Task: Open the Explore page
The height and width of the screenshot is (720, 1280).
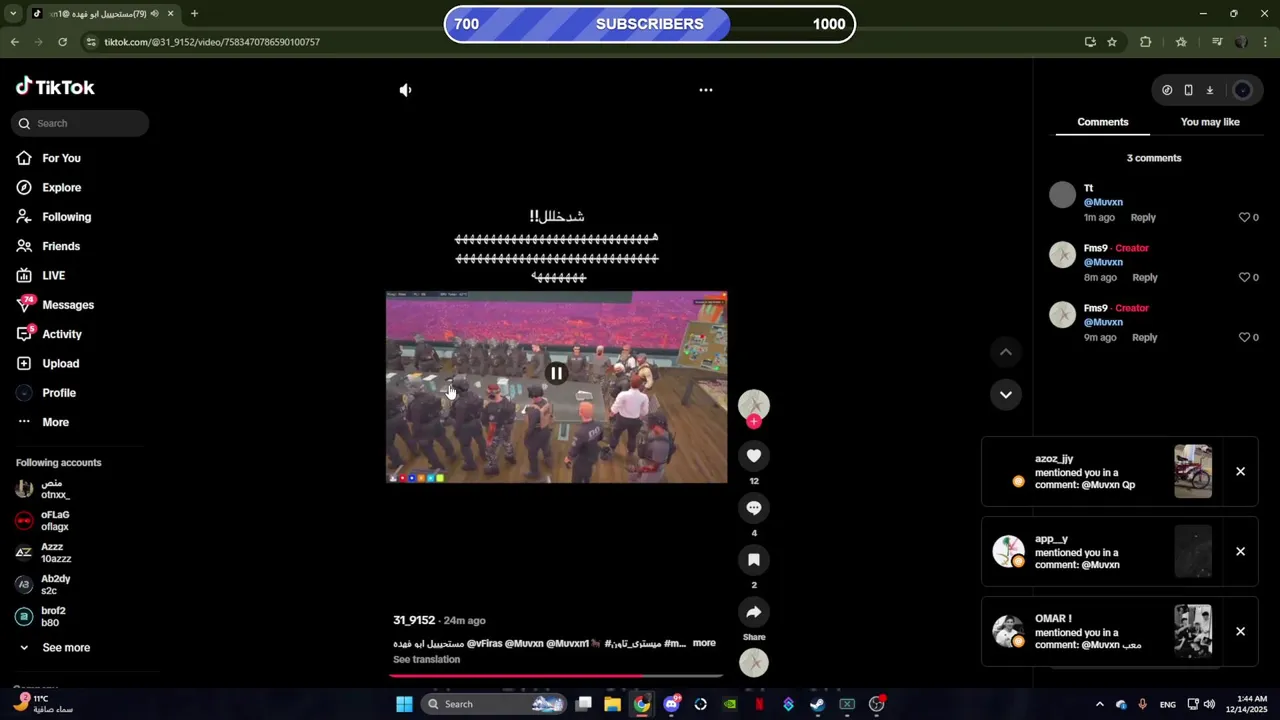Action: click(61, 187)
